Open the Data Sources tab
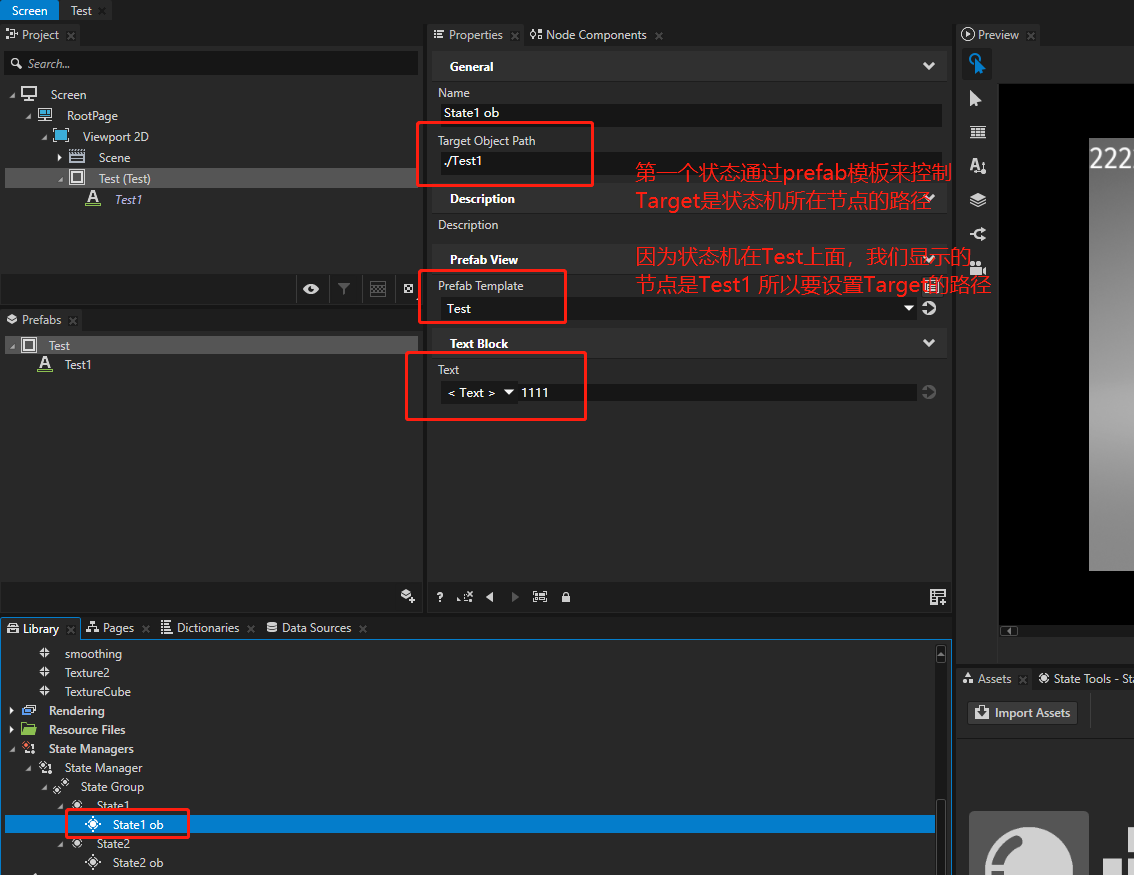Image resolution: width=1134 pixels, height=875 pixels. (309, 628)
